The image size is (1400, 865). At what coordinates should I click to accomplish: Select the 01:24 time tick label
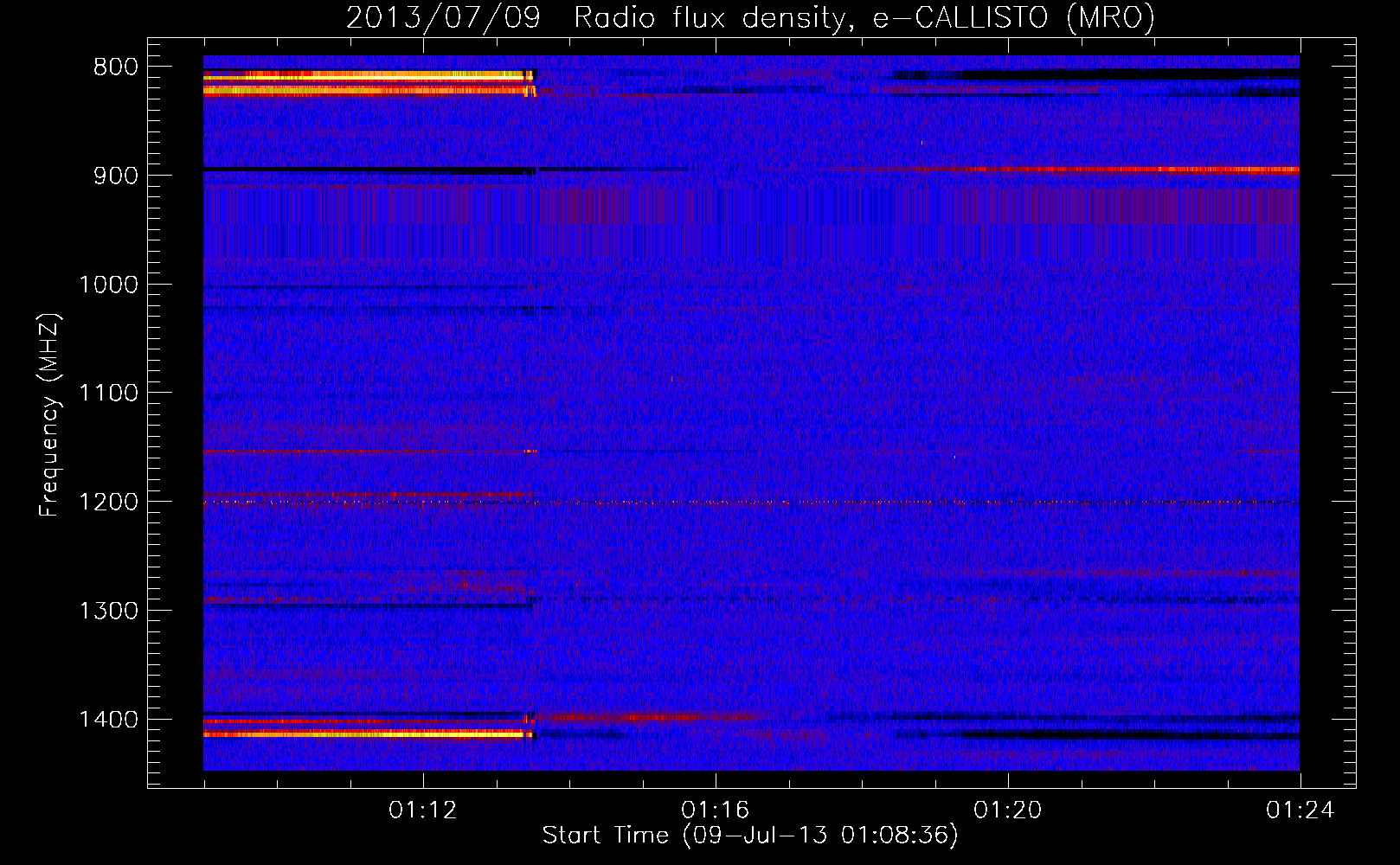(x=1300, y=811)
